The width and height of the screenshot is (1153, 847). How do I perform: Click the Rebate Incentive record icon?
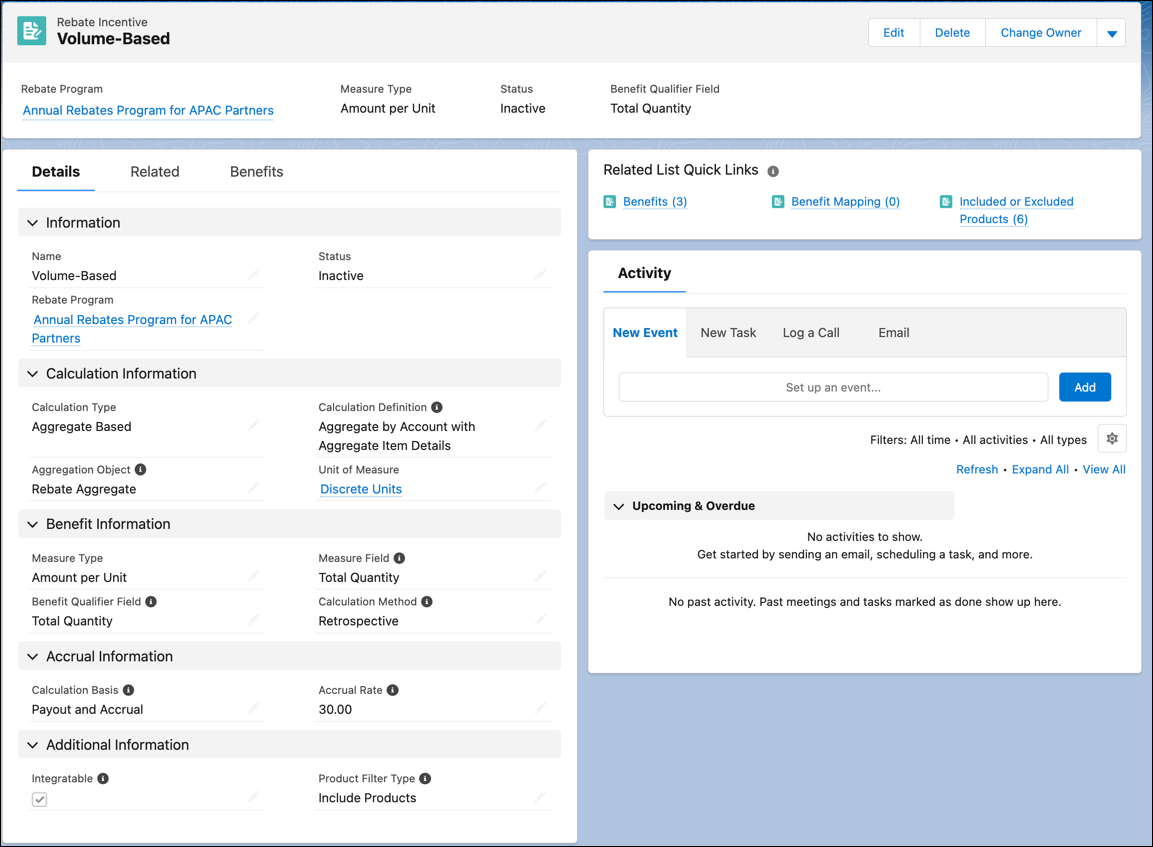coord(32,31)
